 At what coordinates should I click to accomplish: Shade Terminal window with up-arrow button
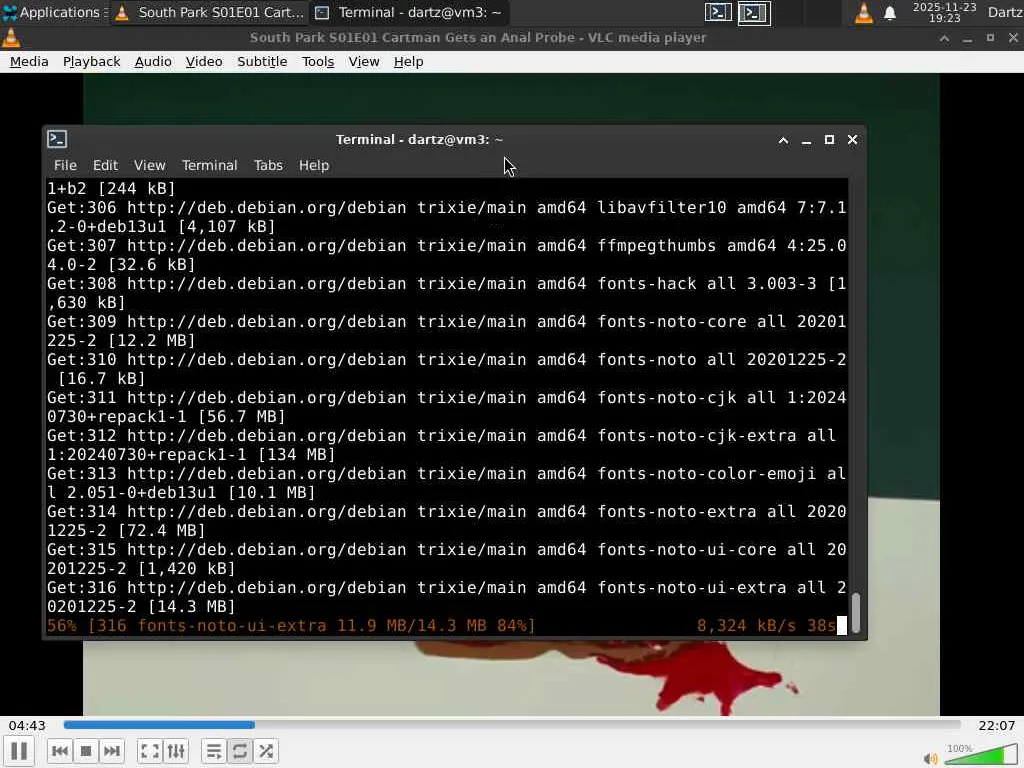783,140
